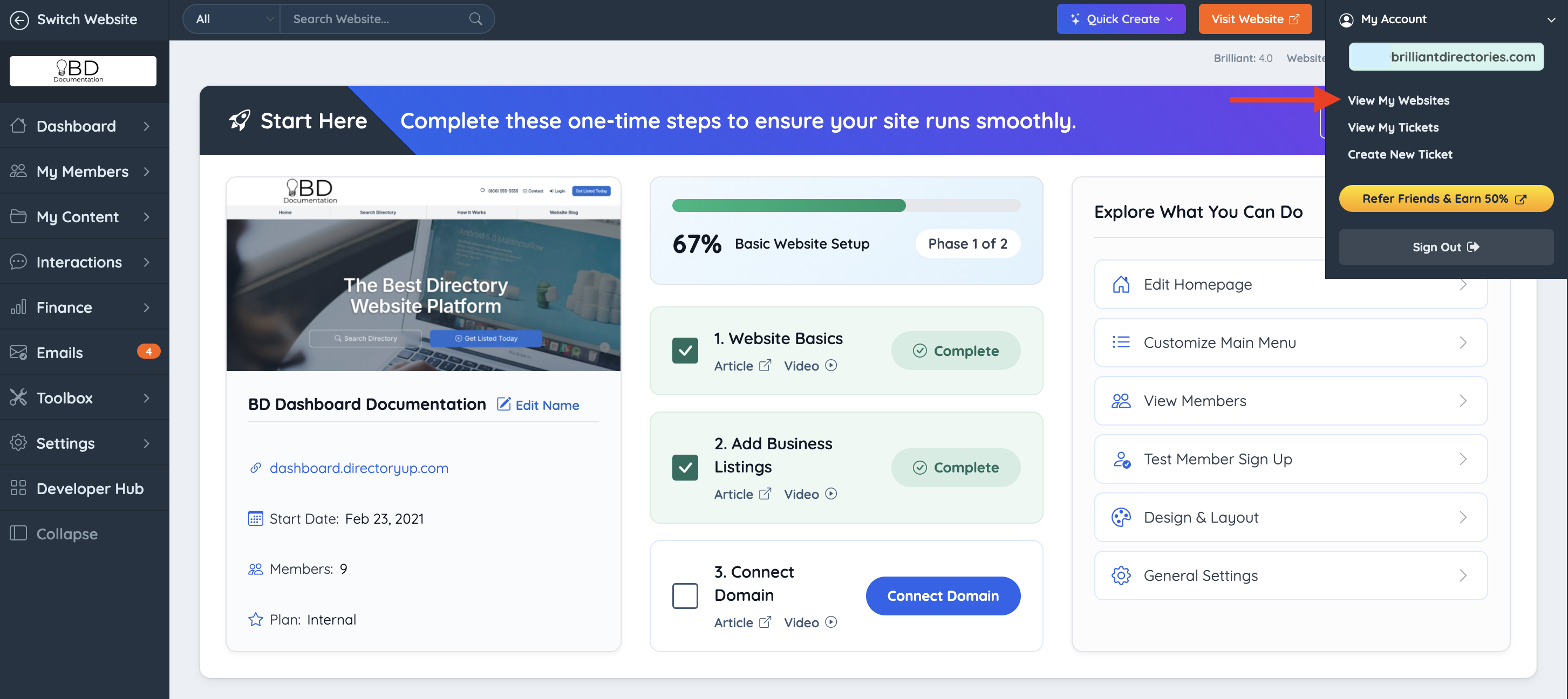Click the Switch Website back arrow icon
Image resolution: width=1568 pixels, height=699 pixels.
point(19,19)
